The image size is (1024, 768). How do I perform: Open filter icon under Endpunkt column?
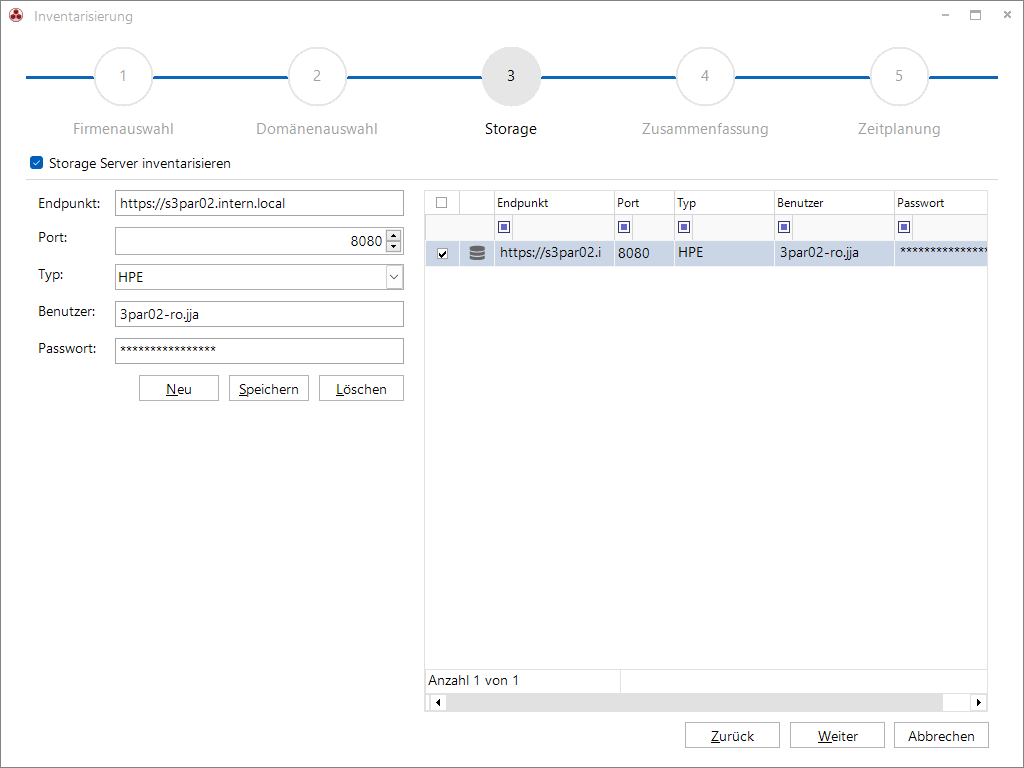[504, 227]
